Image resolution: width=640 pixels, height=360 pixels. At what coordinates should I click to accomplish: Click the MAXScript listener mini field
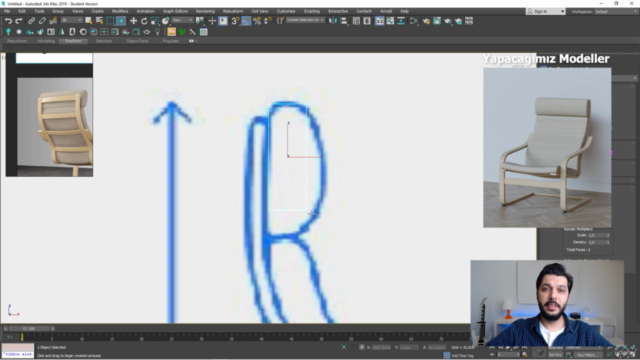pyautogui.click(x=18, y=354)
